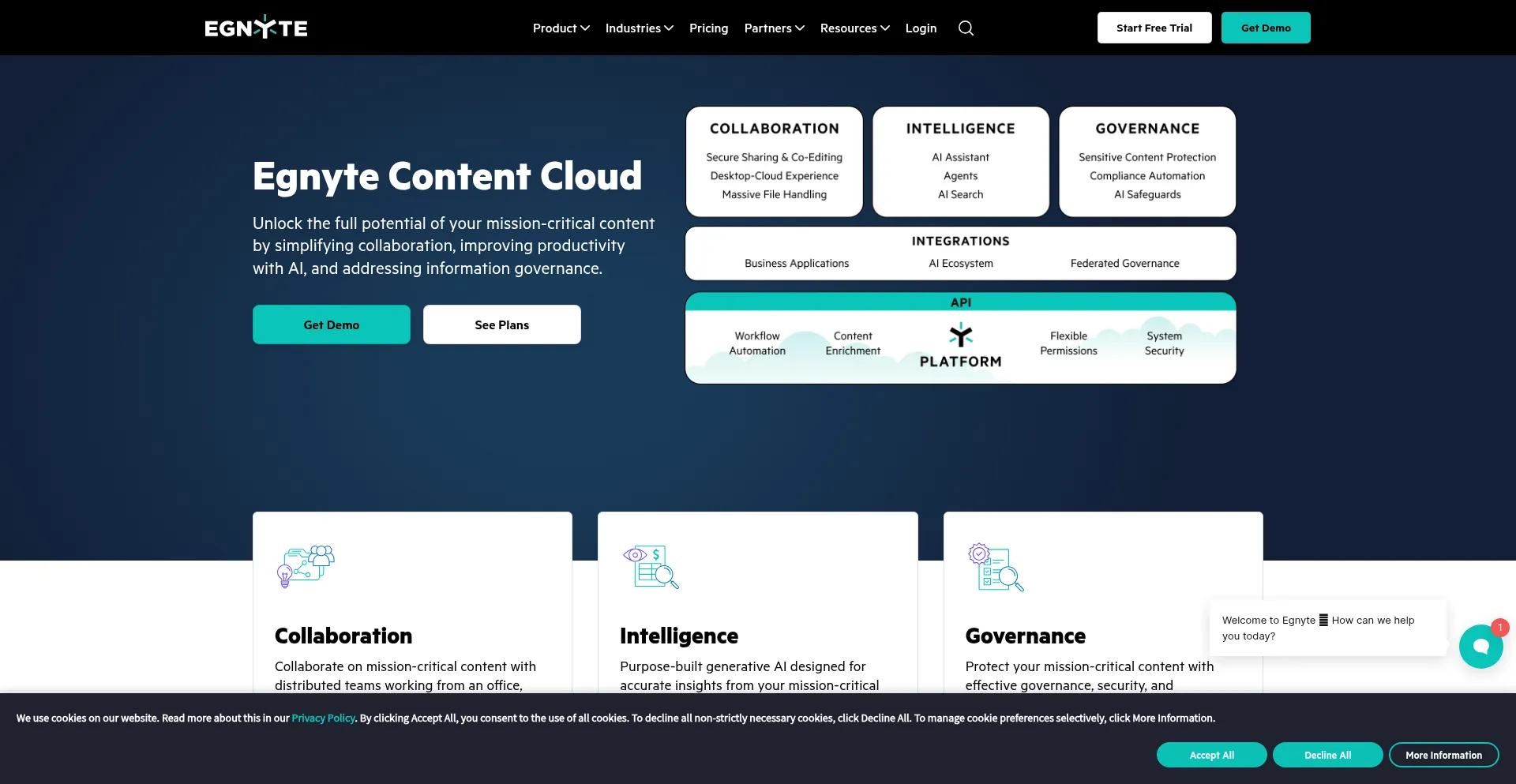Click Compliance Automation text
Image resolution: width=1516 pixels, height=784 pixels.
1147,175
